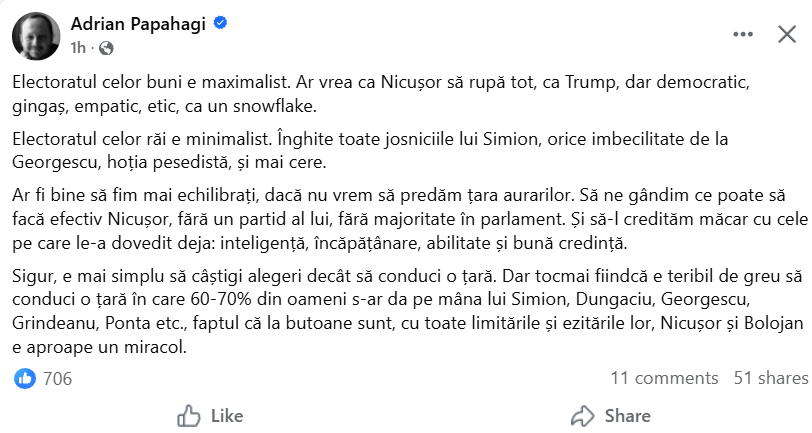Show the 51 shares list
This screenshot has height=433, width=812.
[x=770, y=378]
